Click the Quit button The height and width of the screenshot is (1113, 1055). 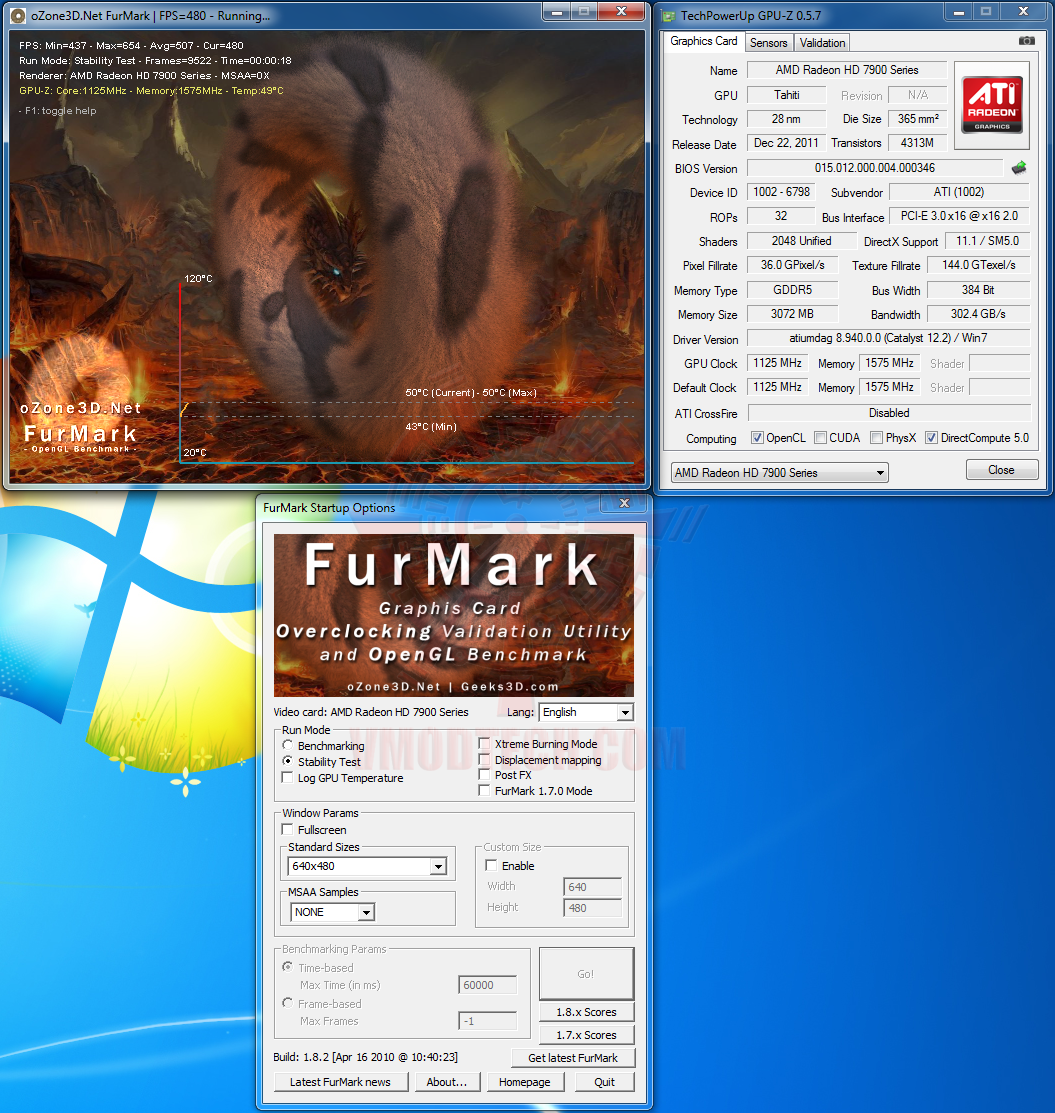(605, 1082)
